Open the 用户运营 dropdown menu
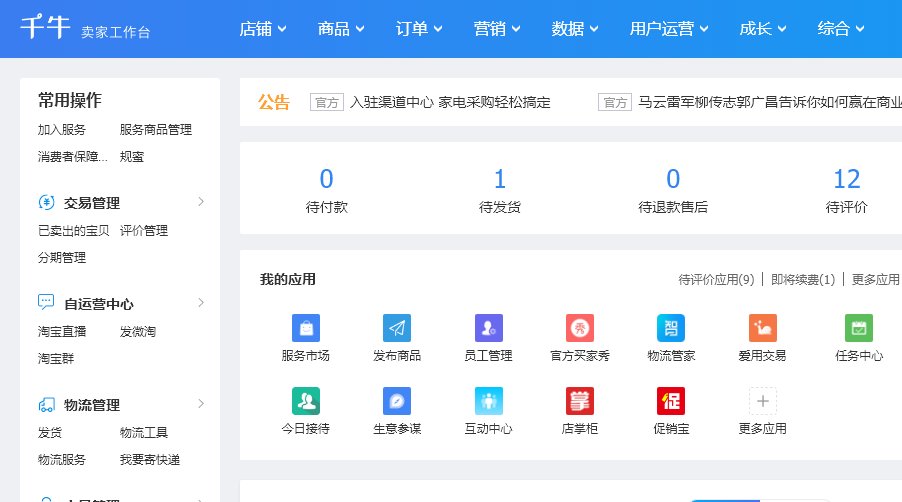Image resolution: width=902 pixels, height=502 pixels. click(x=668, y=28)
